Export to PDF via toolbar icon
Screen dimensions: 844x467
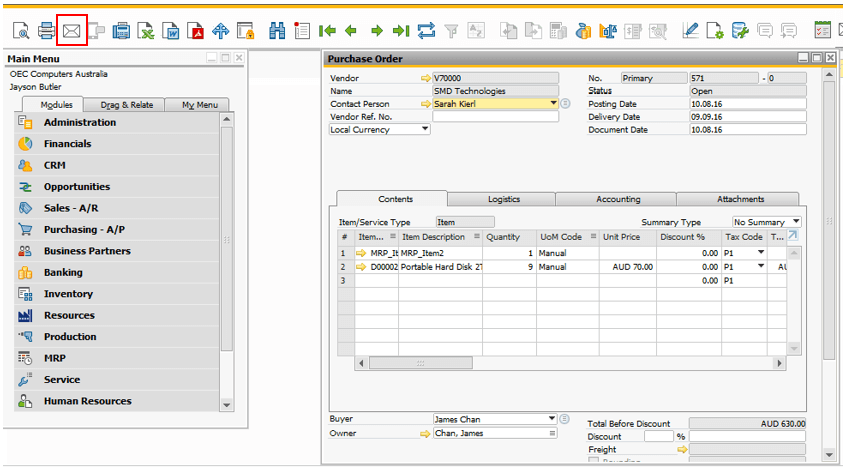click(x=195, y=31)
